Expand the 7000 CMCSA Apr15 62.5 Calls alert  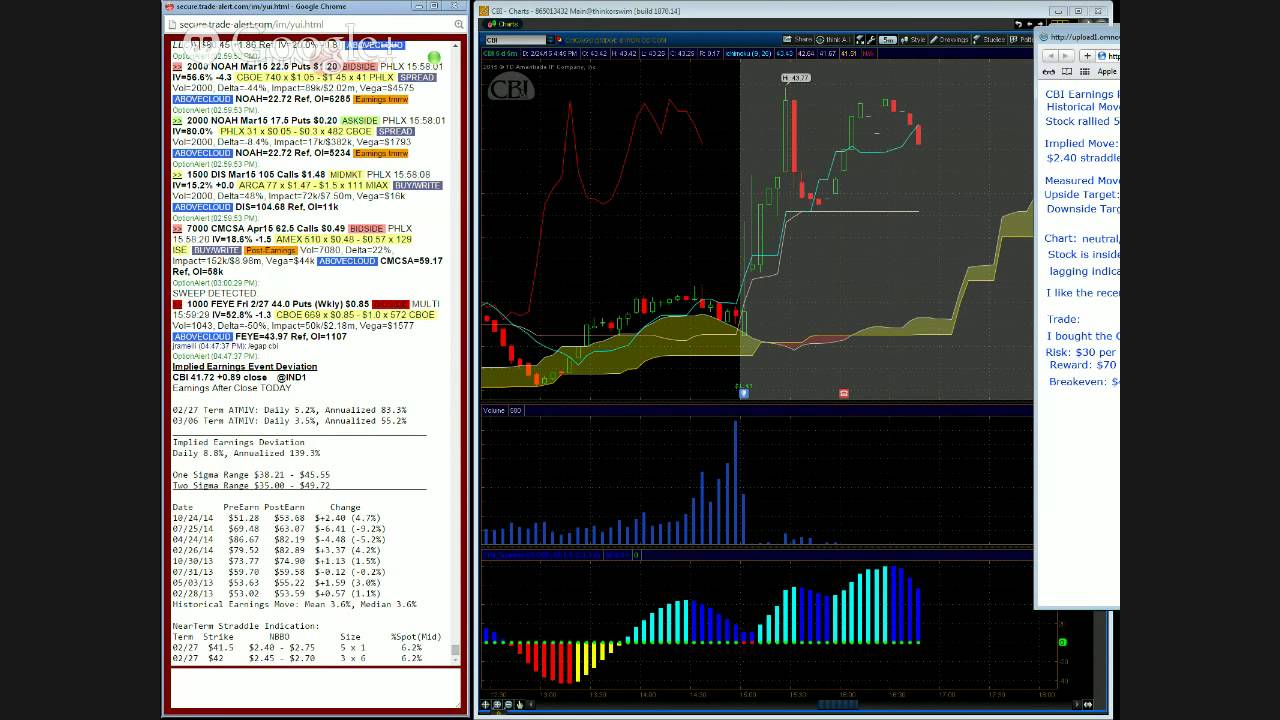coord(177,229)
